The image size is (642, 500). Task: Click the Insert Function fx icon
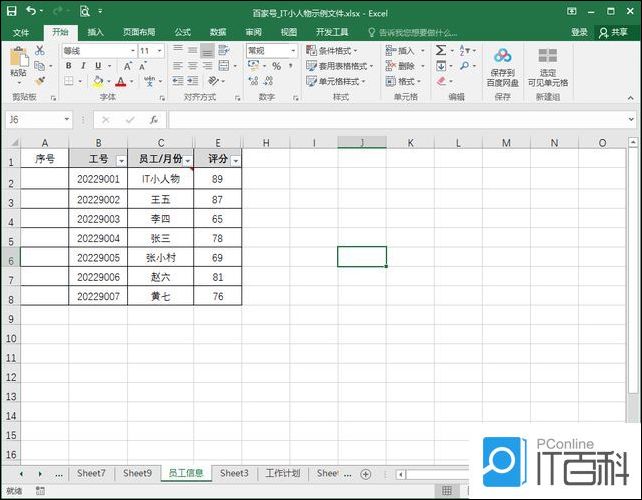[153, 119]
